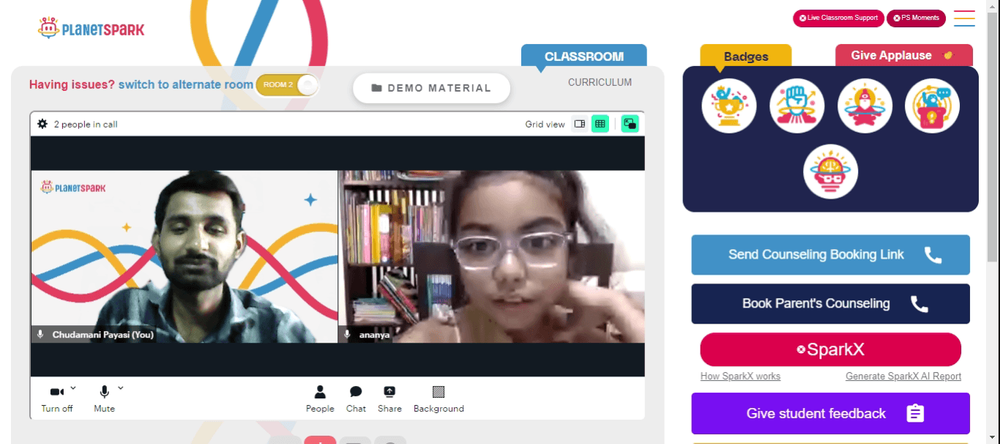Image resolution: width=1000 pixels, height=444 pixels.
Task: Award the raised fist badge
Action: click(797, 106)
